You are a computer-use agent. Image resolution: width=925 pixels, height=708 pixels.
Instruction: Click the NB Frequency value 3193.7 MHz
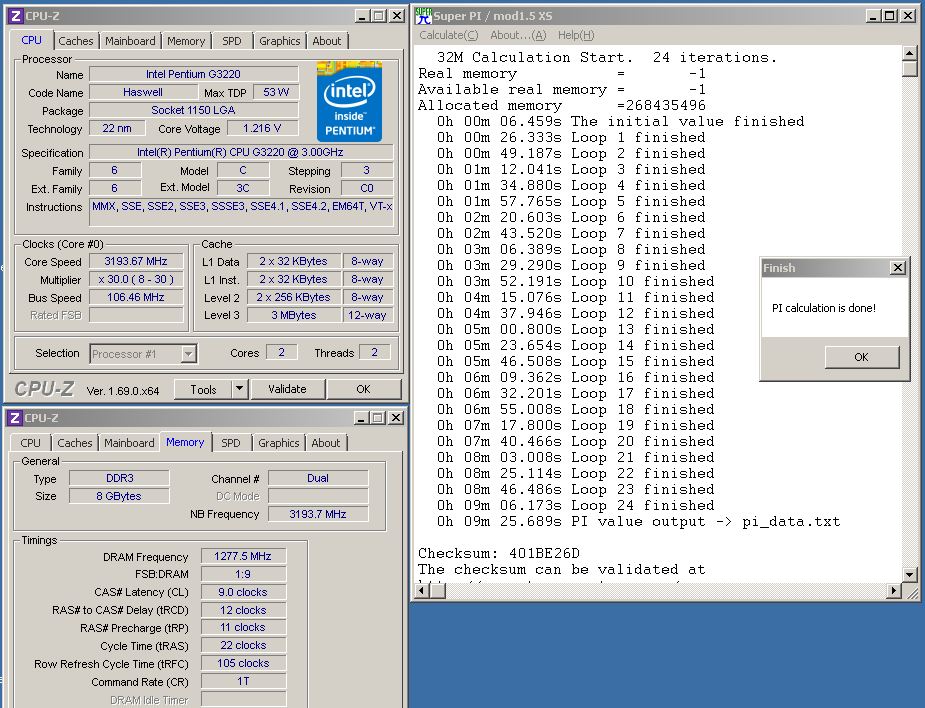(318, 514)
